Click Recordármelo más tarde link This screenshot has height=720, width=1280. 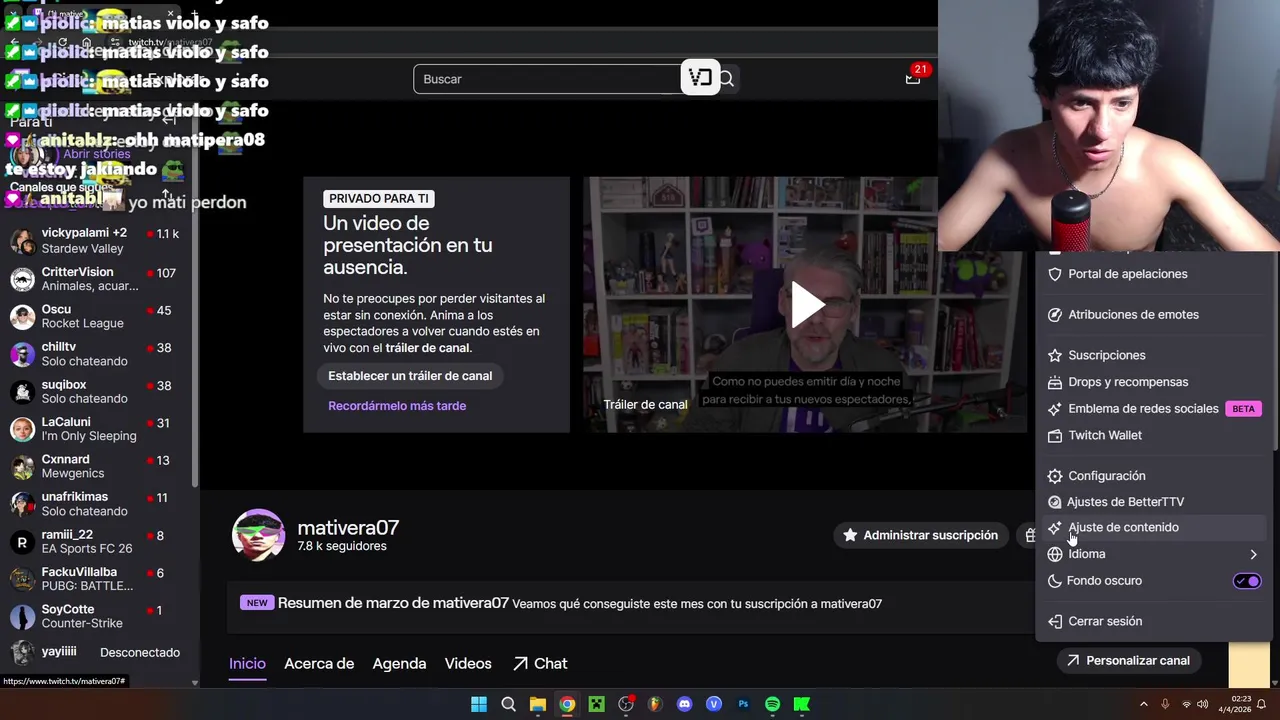[x=397, y=406]
